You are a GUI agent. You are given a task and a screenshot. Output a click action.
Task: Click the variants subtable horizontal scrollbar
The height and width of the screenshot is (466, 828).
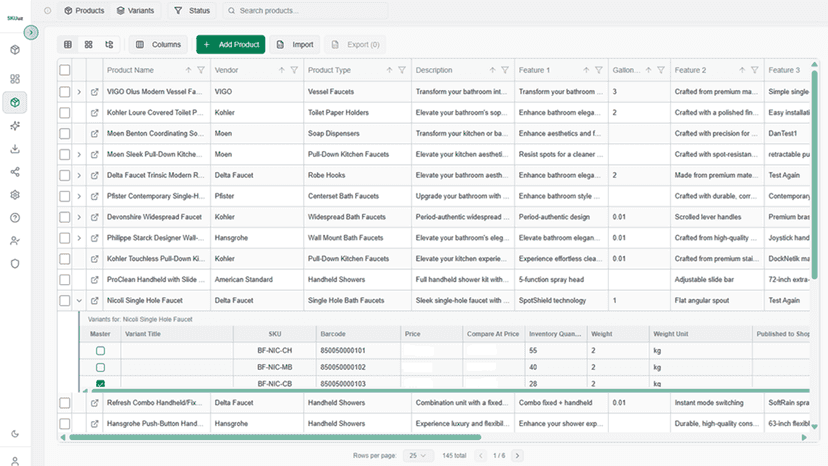point(450,390)
